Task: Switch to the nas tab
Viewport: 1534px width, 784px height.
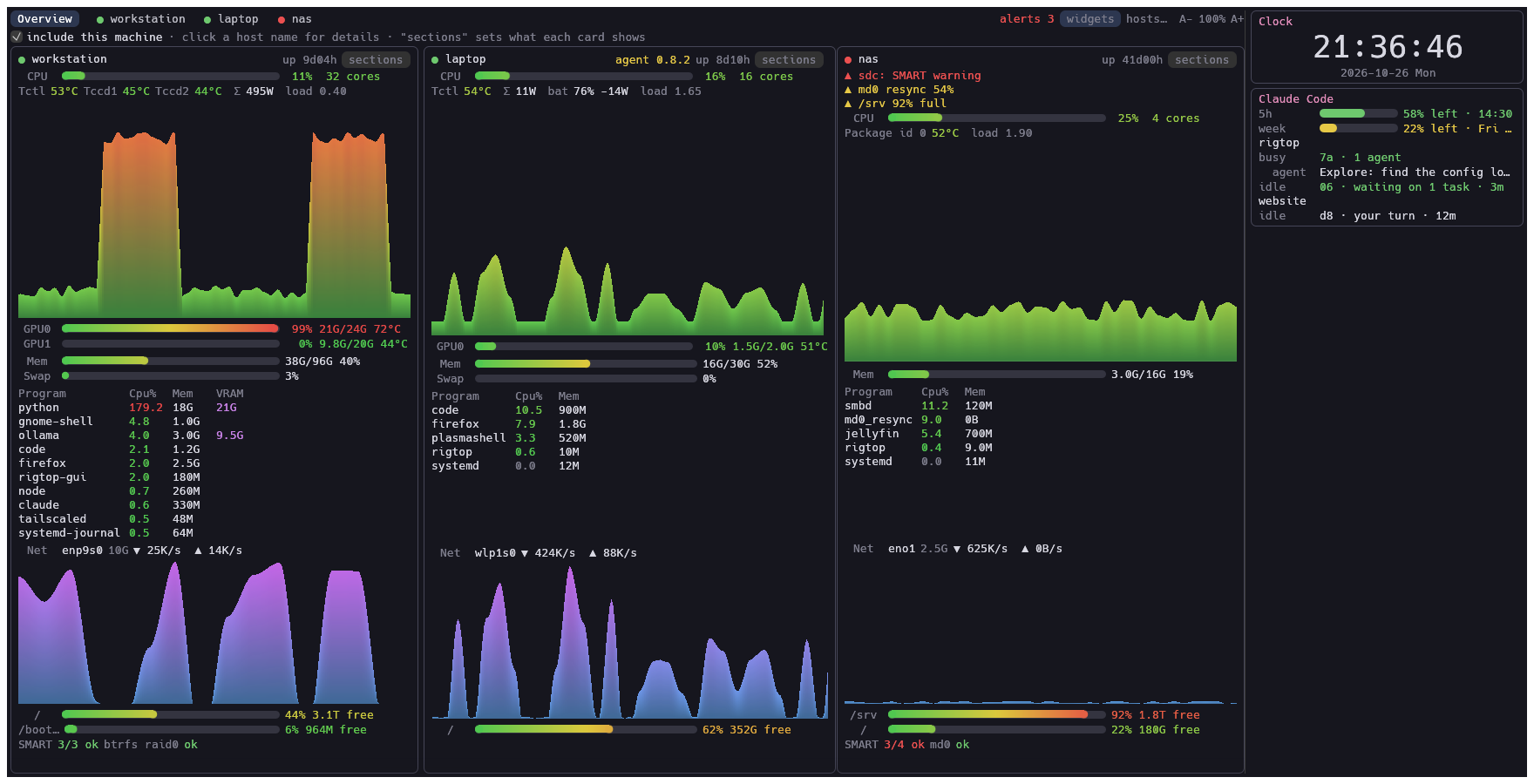Action: 295,19
